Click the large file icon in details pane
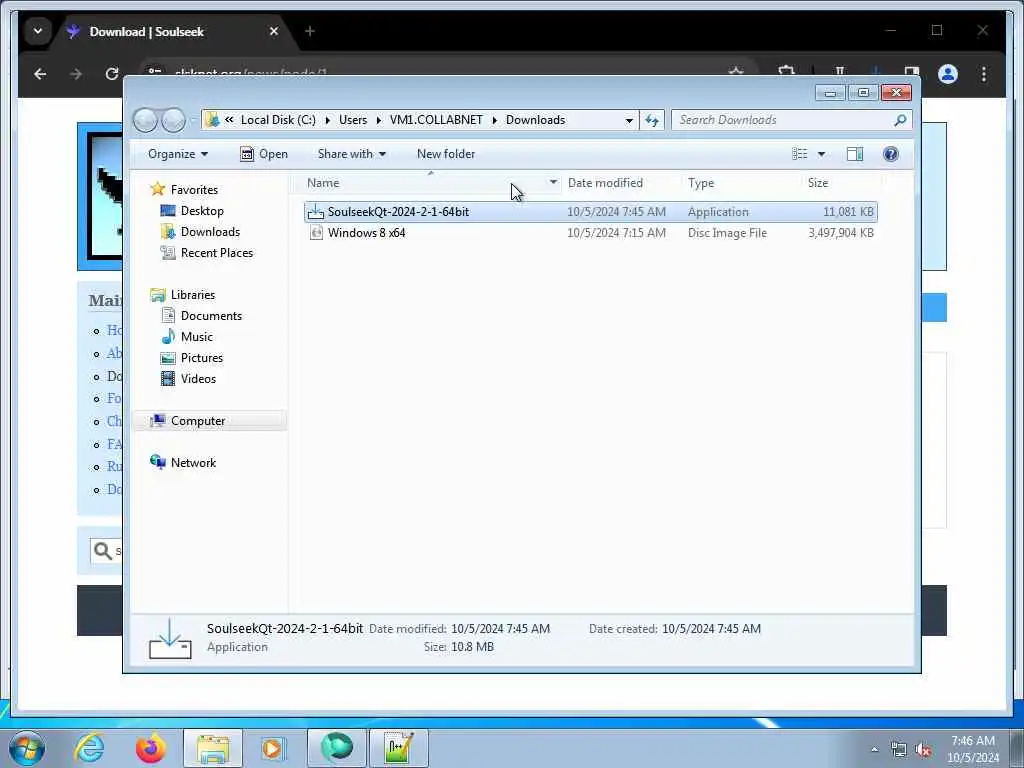Viewport: 1024px width, 768px height. 170,639
